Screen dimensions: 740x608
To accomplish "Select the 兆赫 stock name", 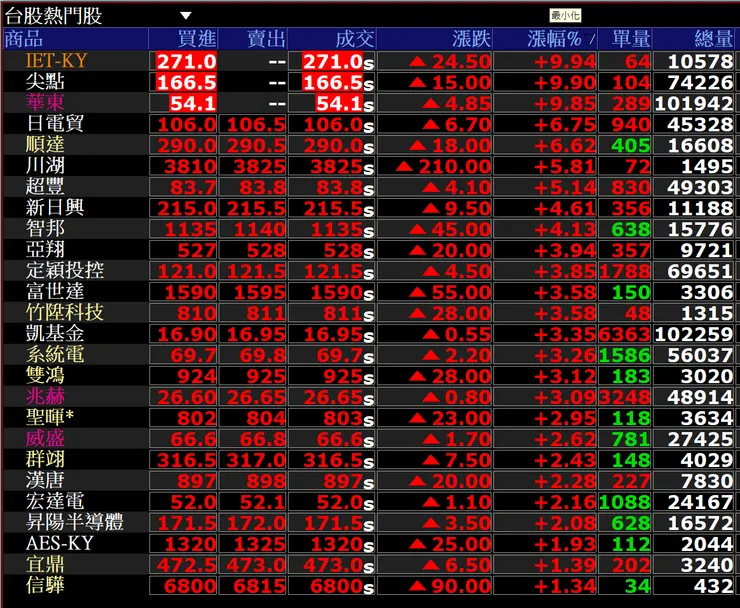I will (45, 396).
